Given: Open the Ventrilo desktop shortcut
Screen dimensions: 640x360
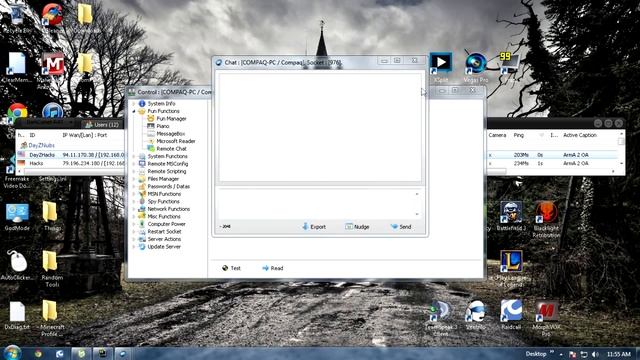Looking at the screenshot, I should (x=476, y=315).
